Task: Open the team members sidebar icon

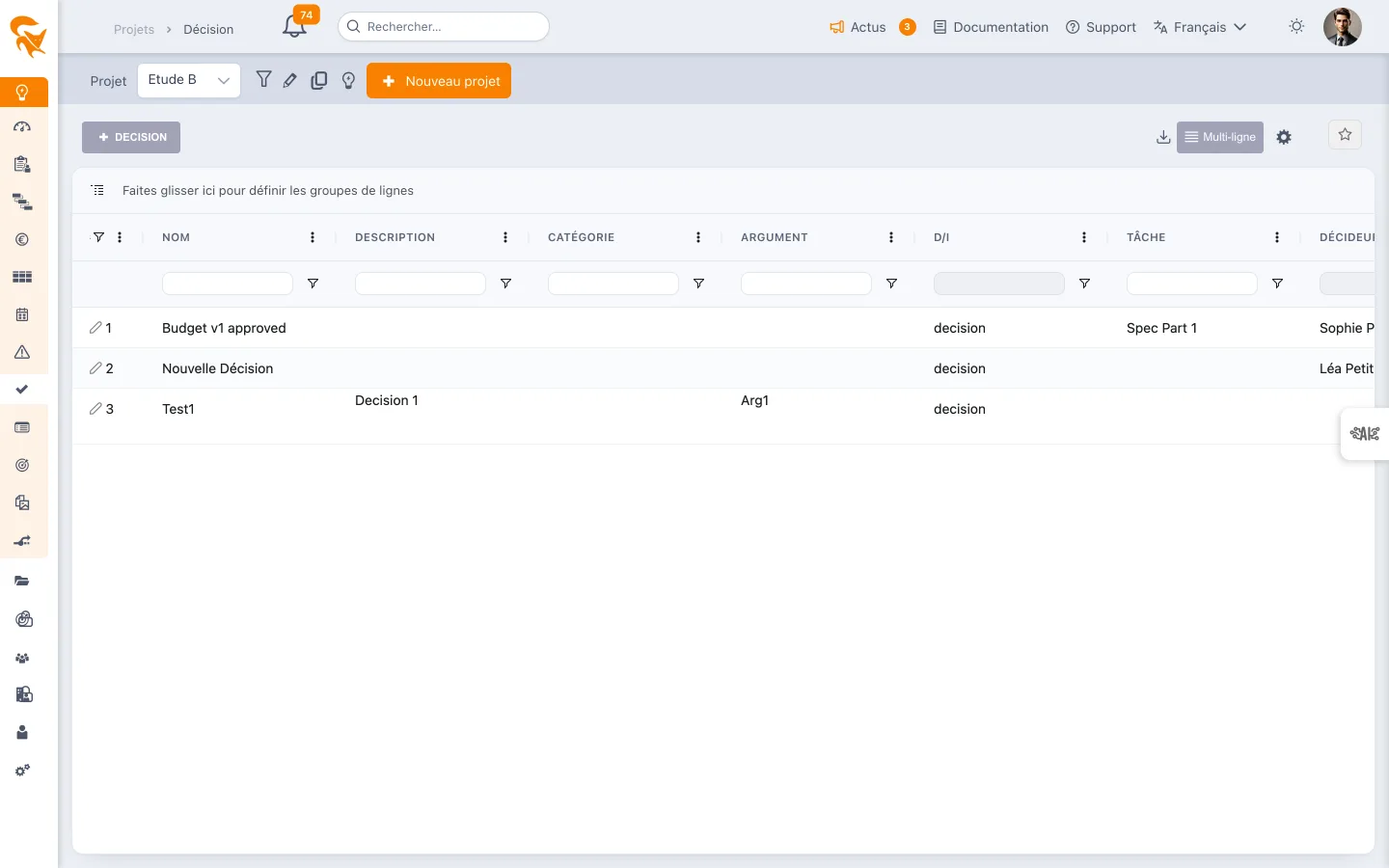Action: 22,658
